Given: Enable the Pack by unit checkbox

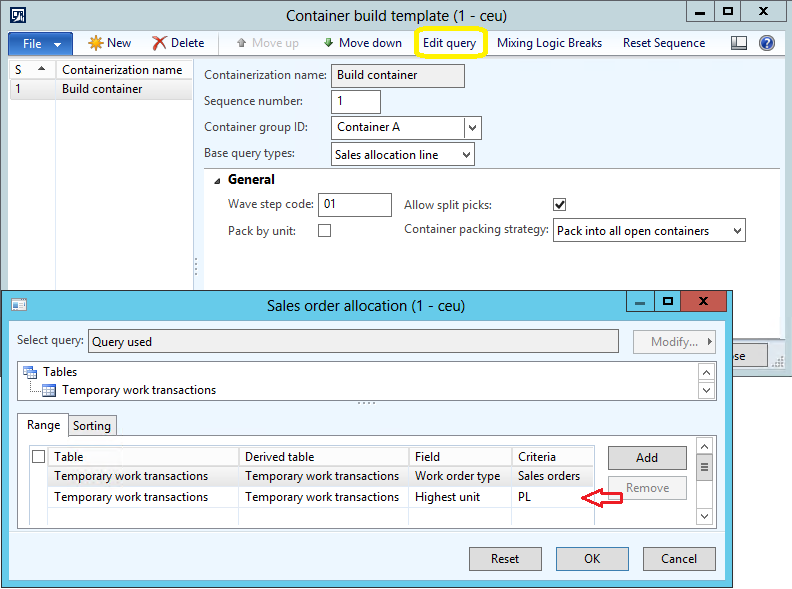Looking at the screenshot, I should [324, 231].
